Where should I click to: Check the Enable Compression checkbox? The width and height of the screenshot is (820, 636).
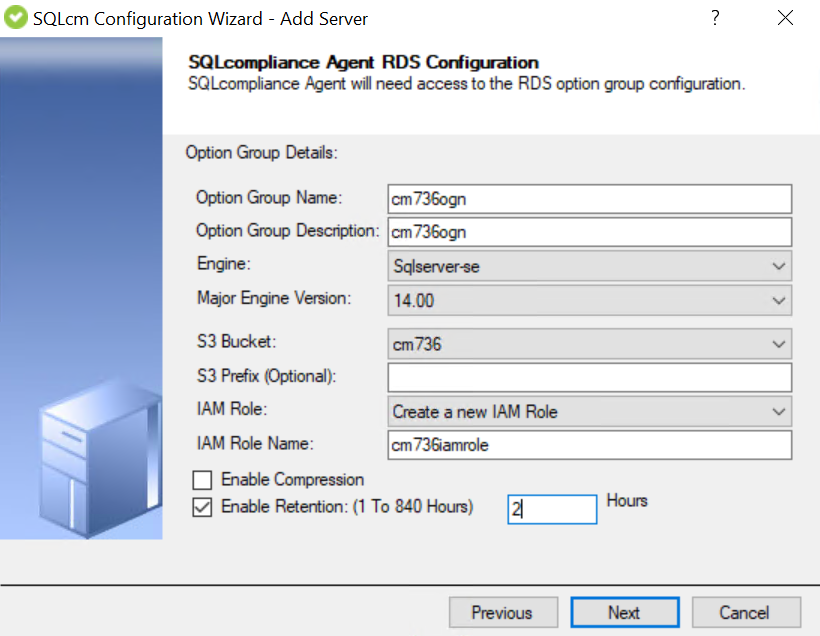[x=202, y=480]
